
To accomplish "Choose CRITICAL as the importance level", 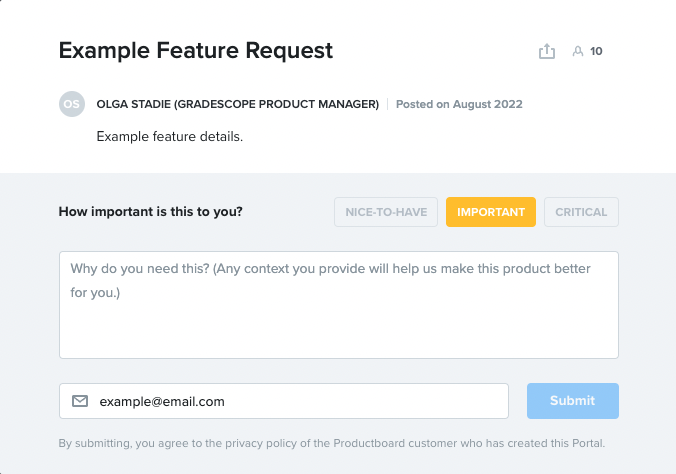I will pos(581,212).
